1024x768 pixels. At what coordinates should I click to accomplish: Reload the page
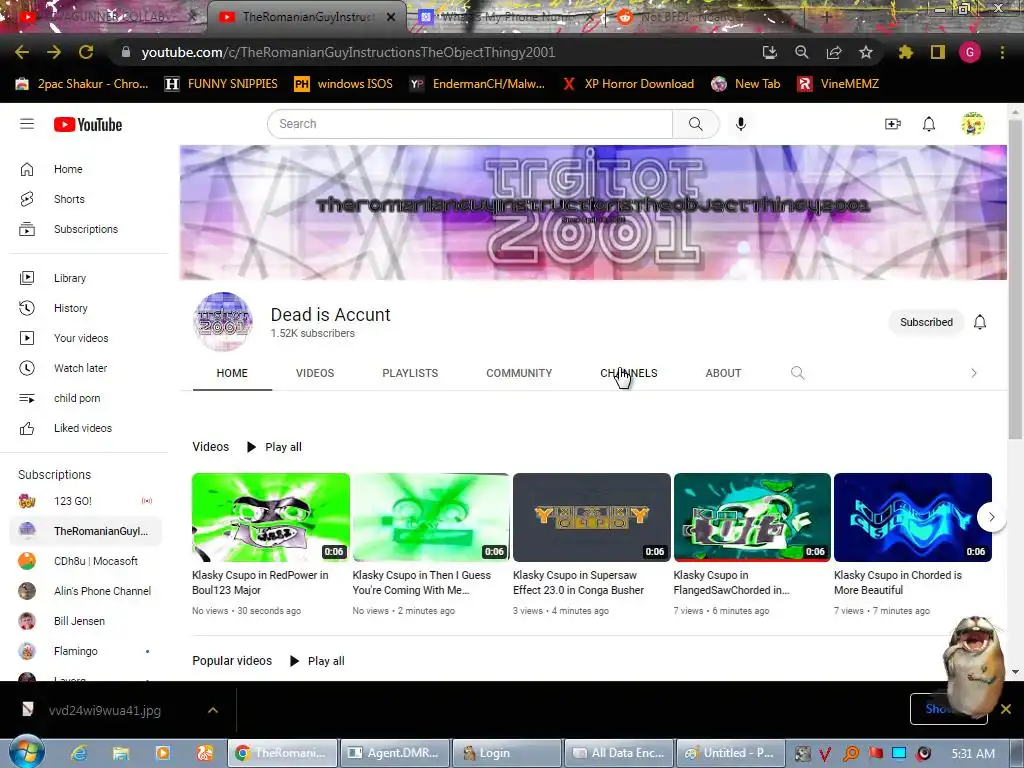click(86, 52)
